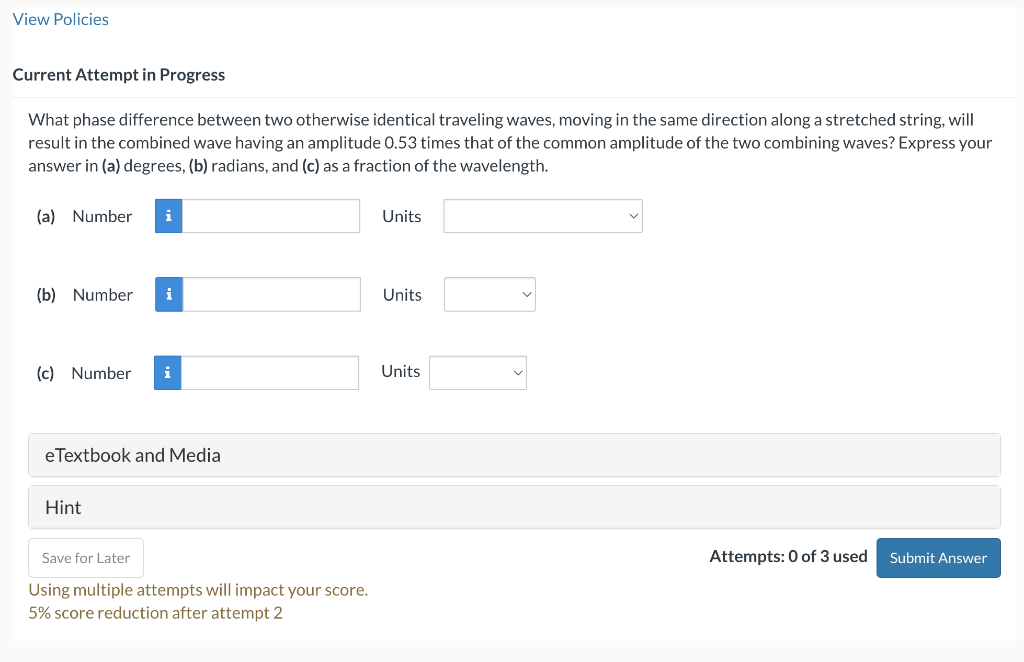Click the info icon for part (b)
Screen dimensions: 1024x662
click(169, 295)
